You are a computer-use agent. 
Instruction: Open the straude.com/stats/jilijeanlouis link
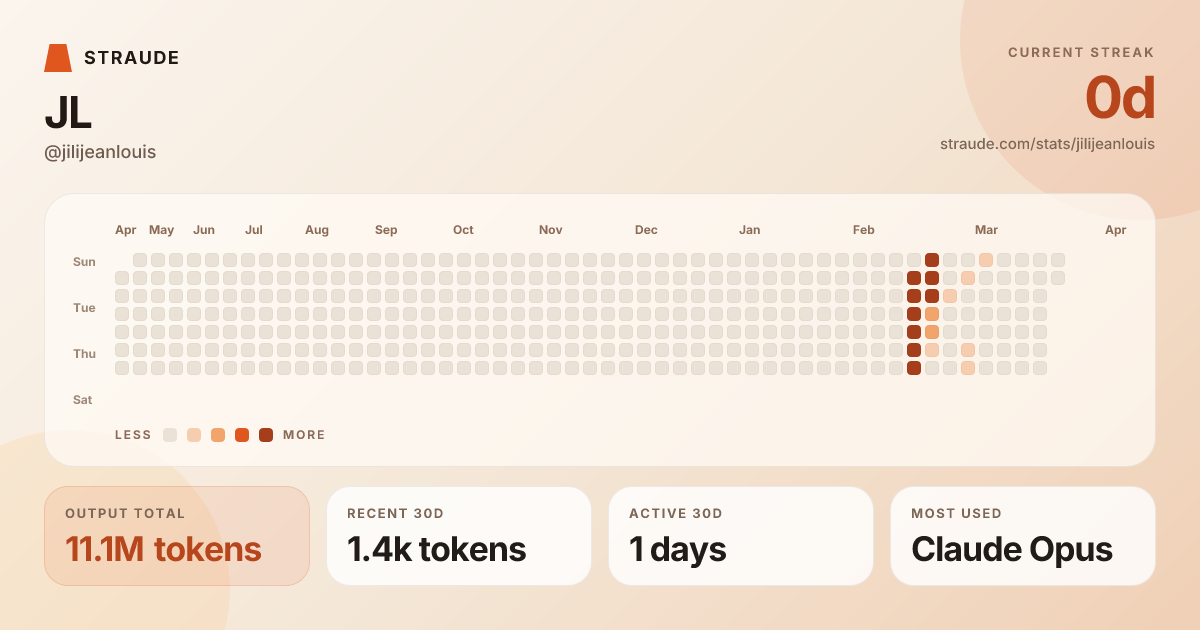point(1047,144)
